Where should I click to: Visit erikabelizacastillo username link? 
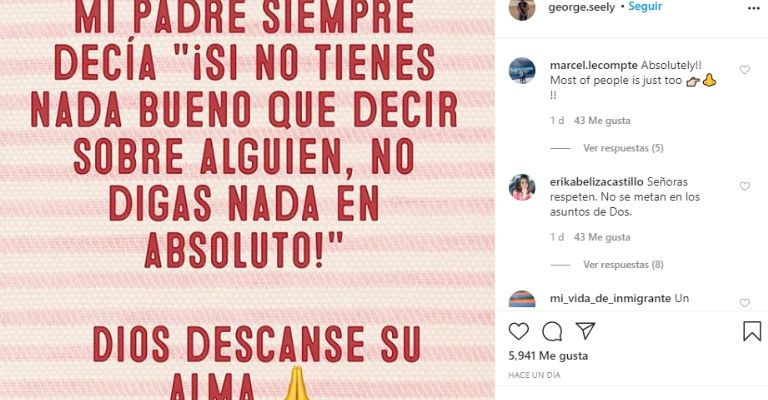click(597, 182)
